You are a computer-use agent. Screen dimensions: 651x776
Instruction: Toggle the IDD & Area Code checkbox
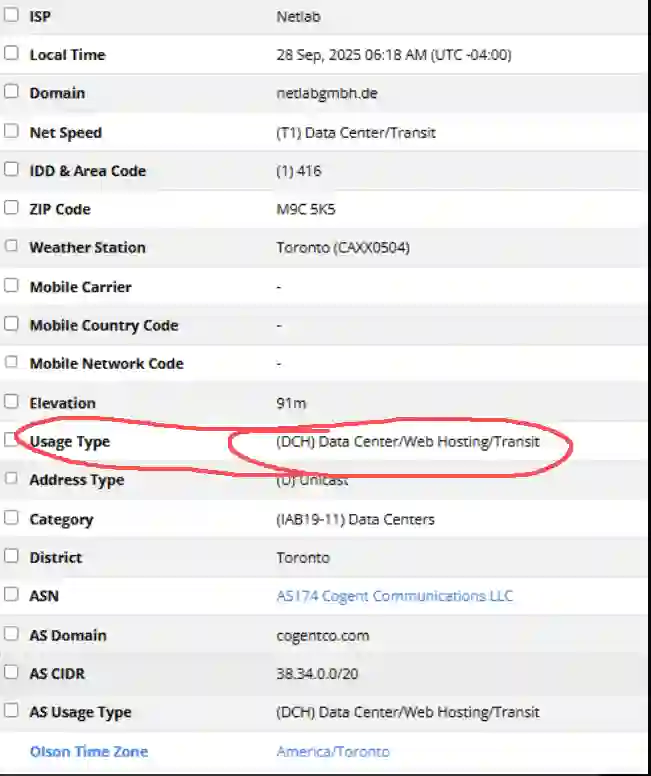(11, 170)
